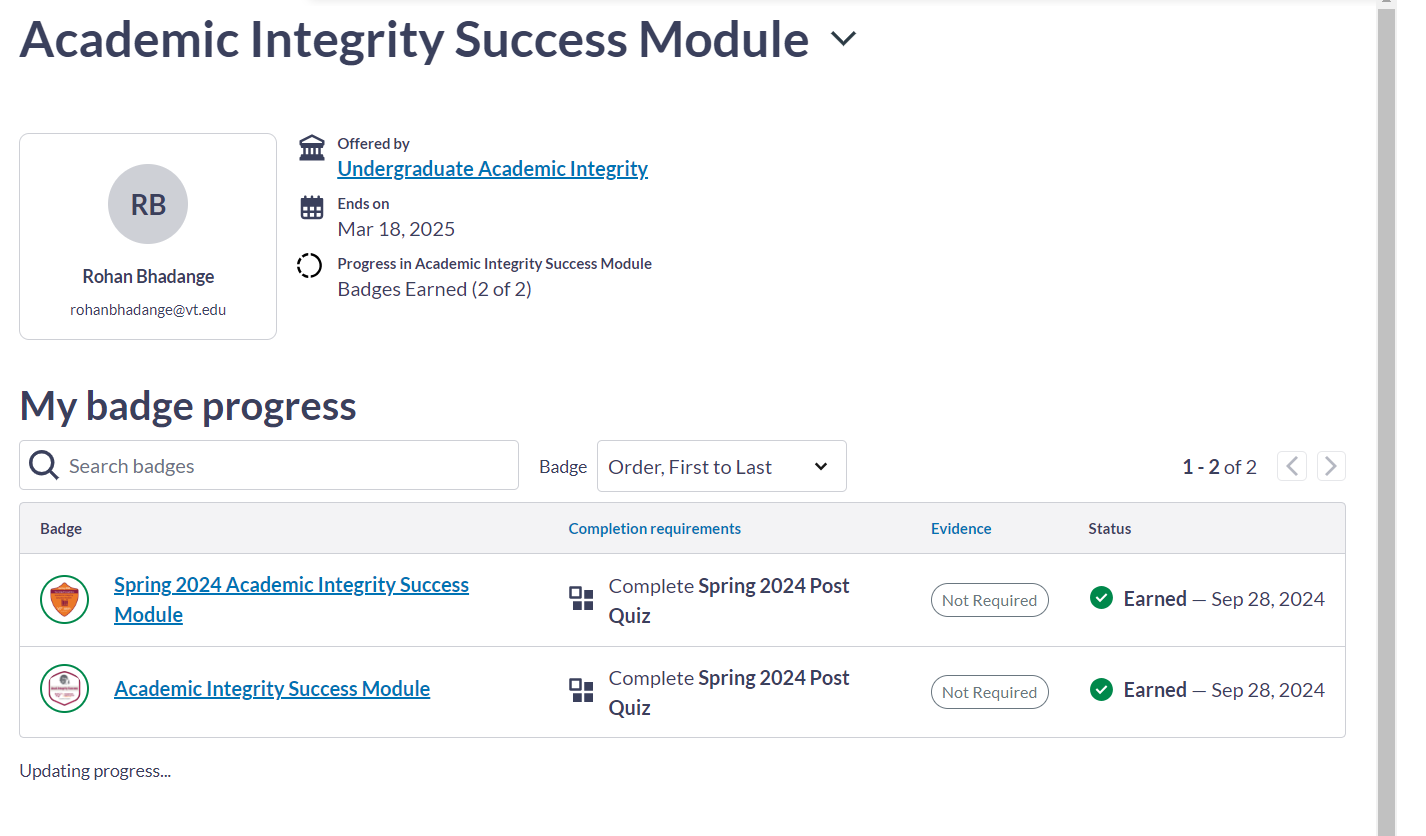Click the vertical scrollbar on the right

point(1386,400)
